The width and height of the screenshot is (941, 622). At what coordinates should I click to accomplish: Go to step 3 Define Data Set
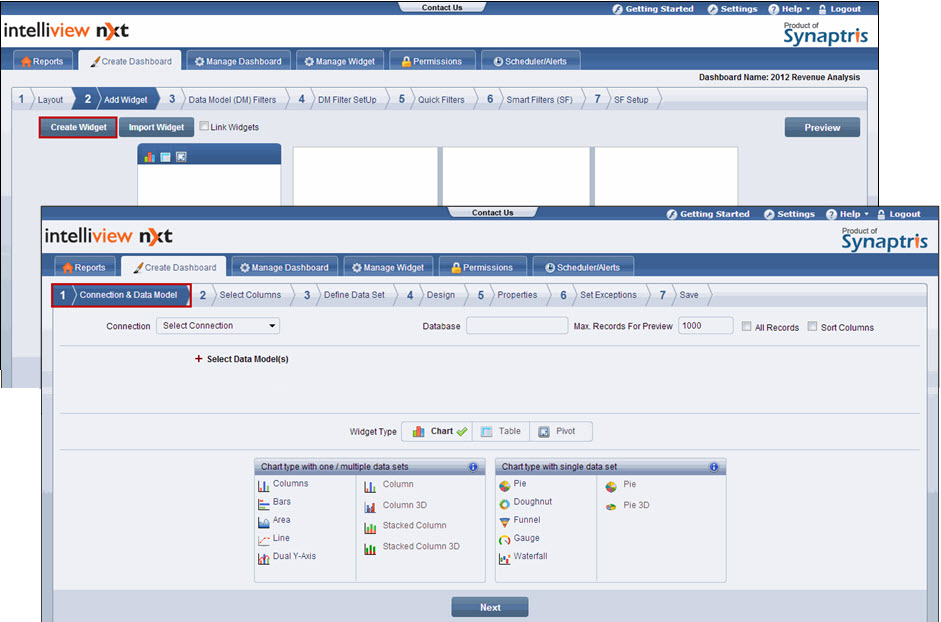(x=347, y=295)
